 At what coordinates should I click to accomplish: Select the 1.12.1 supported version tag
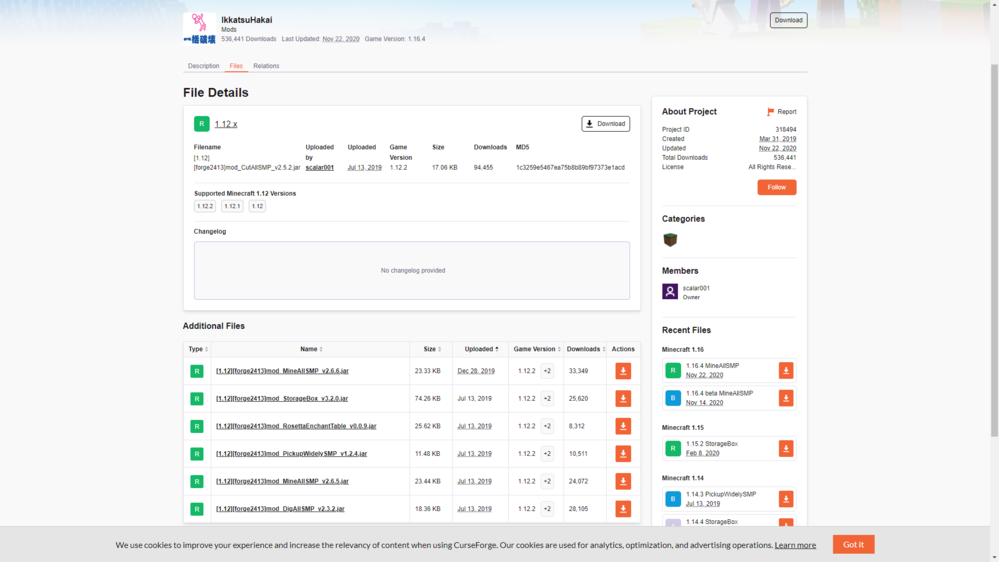coord(232,206)
